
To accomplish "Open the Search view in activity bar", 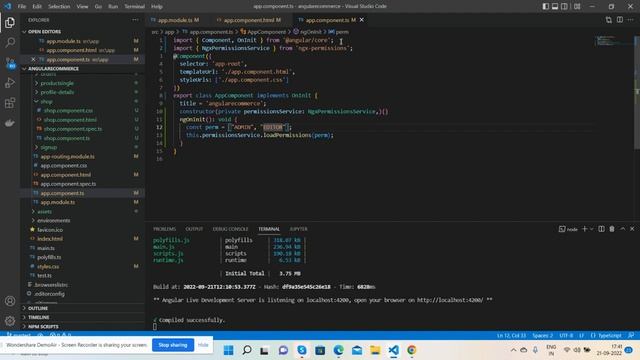I will point(10,42).
